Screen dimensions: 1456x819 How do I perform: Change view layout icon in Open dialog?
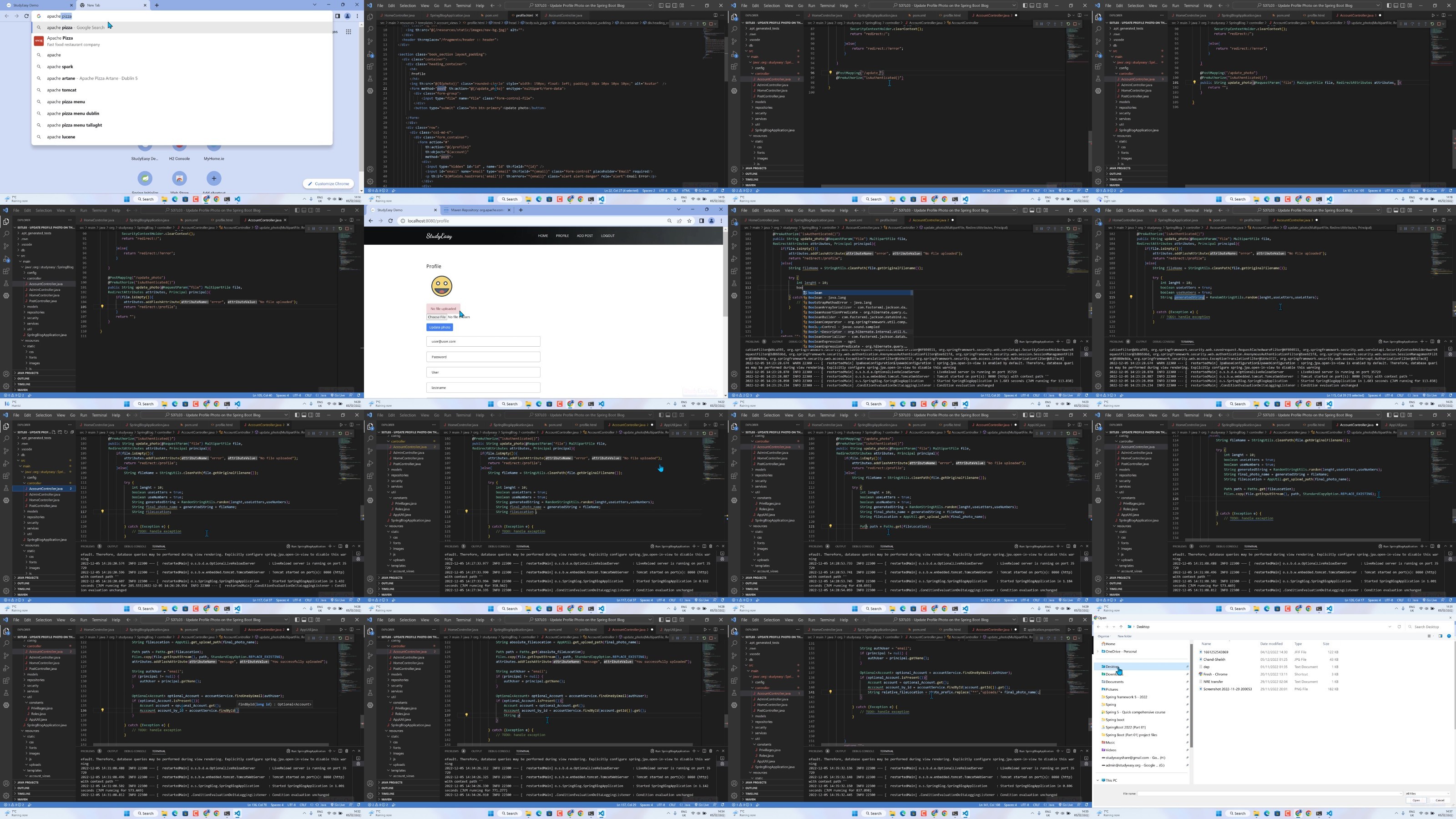[1430, 637]
